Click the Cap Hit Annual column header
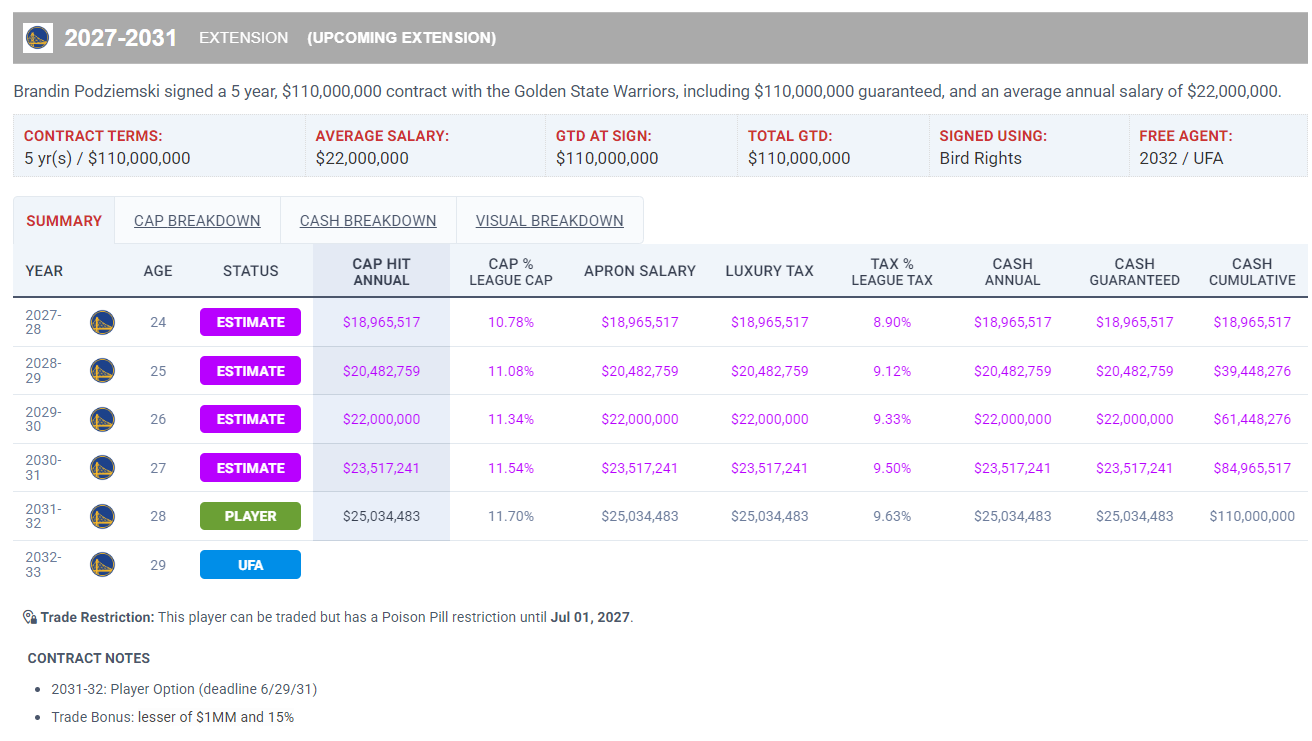 coord(381,271)
